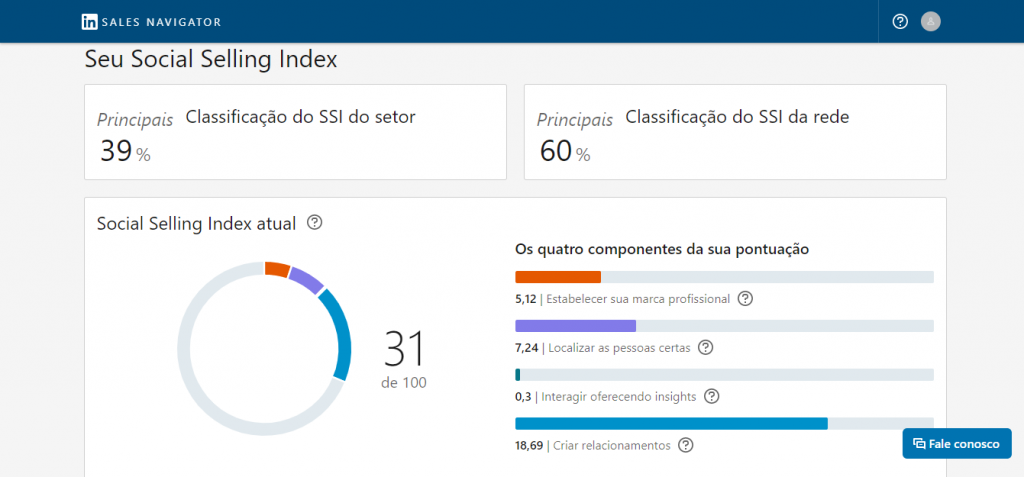Click help icon for Criar relacionamentos
Image resolution: width=1024 pixels, height=477 pixels.
pyautogui.click(x=686, y=445)
